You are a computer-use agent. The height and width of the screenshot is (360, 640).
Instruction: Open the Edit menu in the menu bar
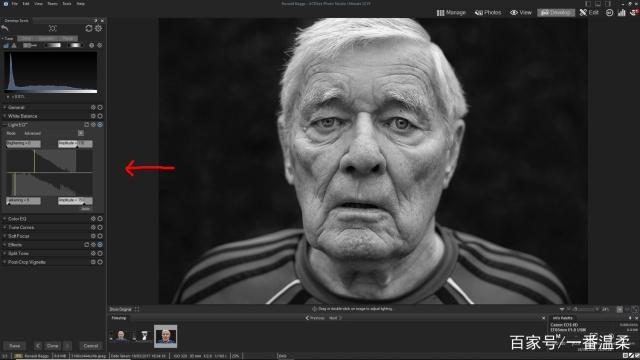coord(26,4)
